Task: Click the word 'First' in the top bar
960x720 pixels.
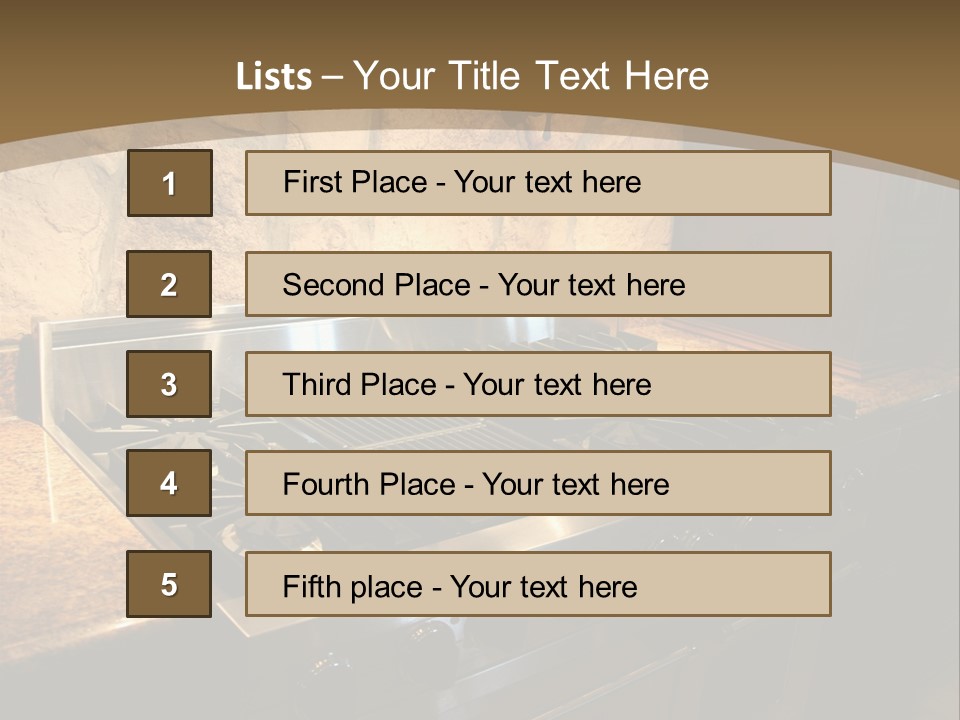Action: [x=313, y=183]
